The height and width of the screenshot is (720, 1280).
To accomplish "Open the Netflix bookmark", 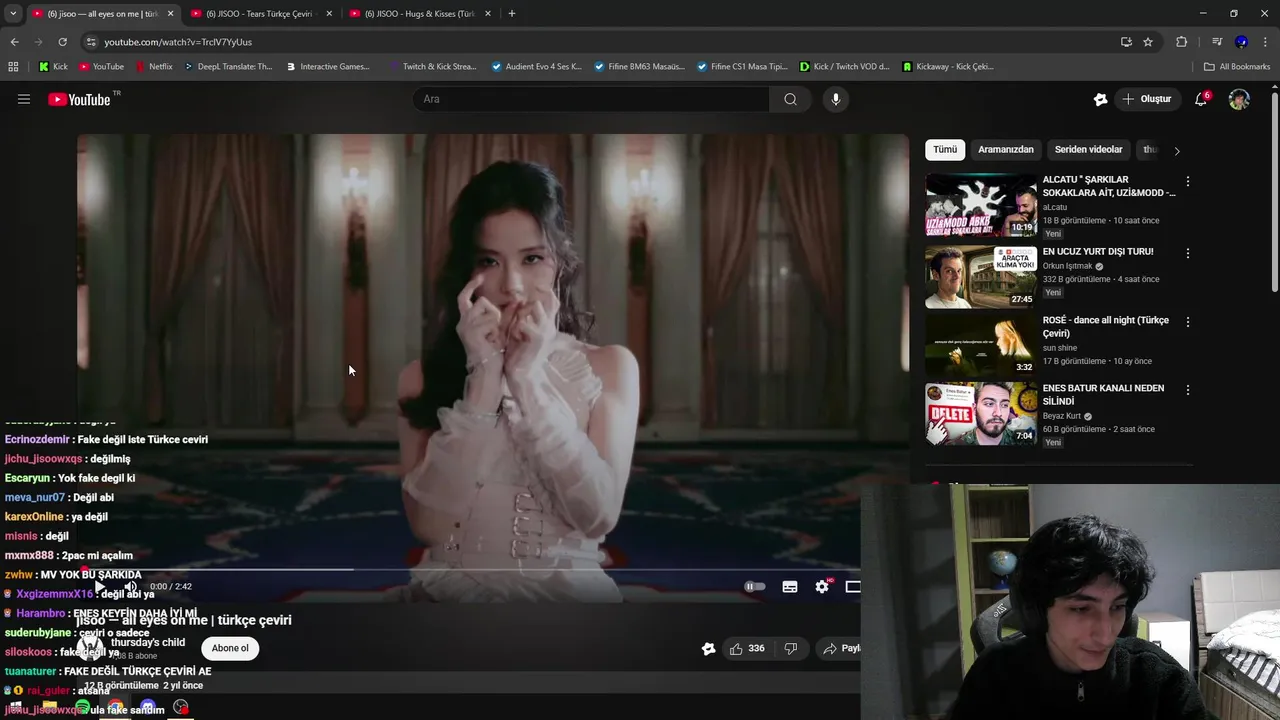I will (153, 67).
